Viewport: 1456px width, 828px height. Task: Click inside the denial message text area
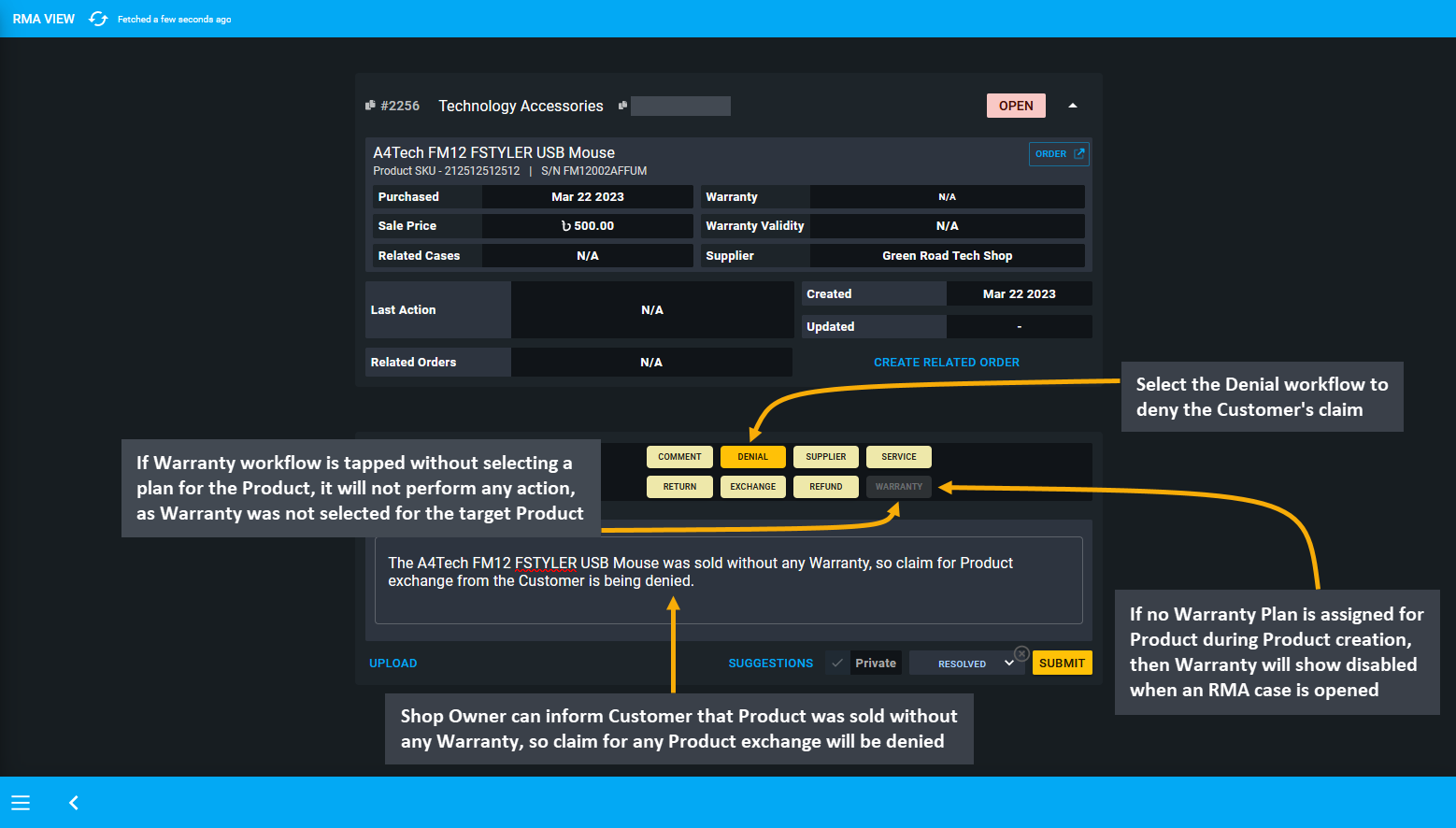(x=729, y=580)
